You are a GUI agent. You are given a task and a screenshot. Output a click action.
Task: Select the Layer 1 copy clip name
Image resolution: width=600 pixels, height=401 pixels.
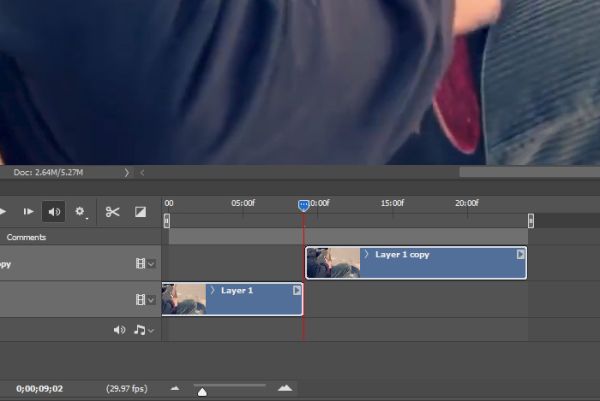coord(402,255)
